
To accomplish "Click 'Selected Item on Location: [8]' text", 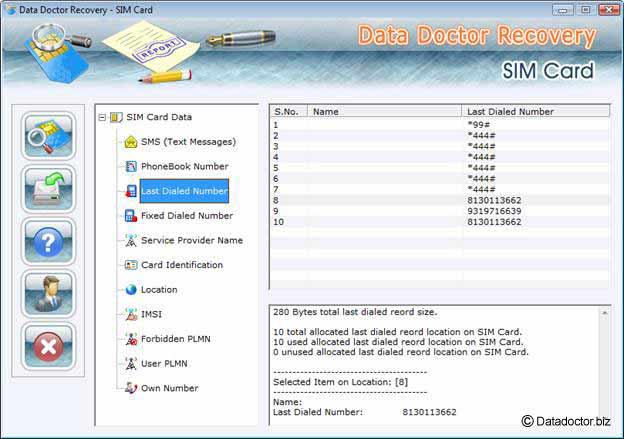I will coord(340,382).
